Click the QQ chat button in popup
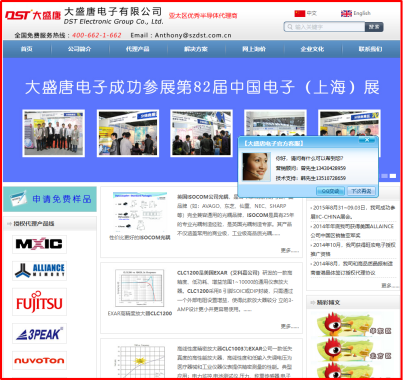403x381 pixels. tap(330, 191)
